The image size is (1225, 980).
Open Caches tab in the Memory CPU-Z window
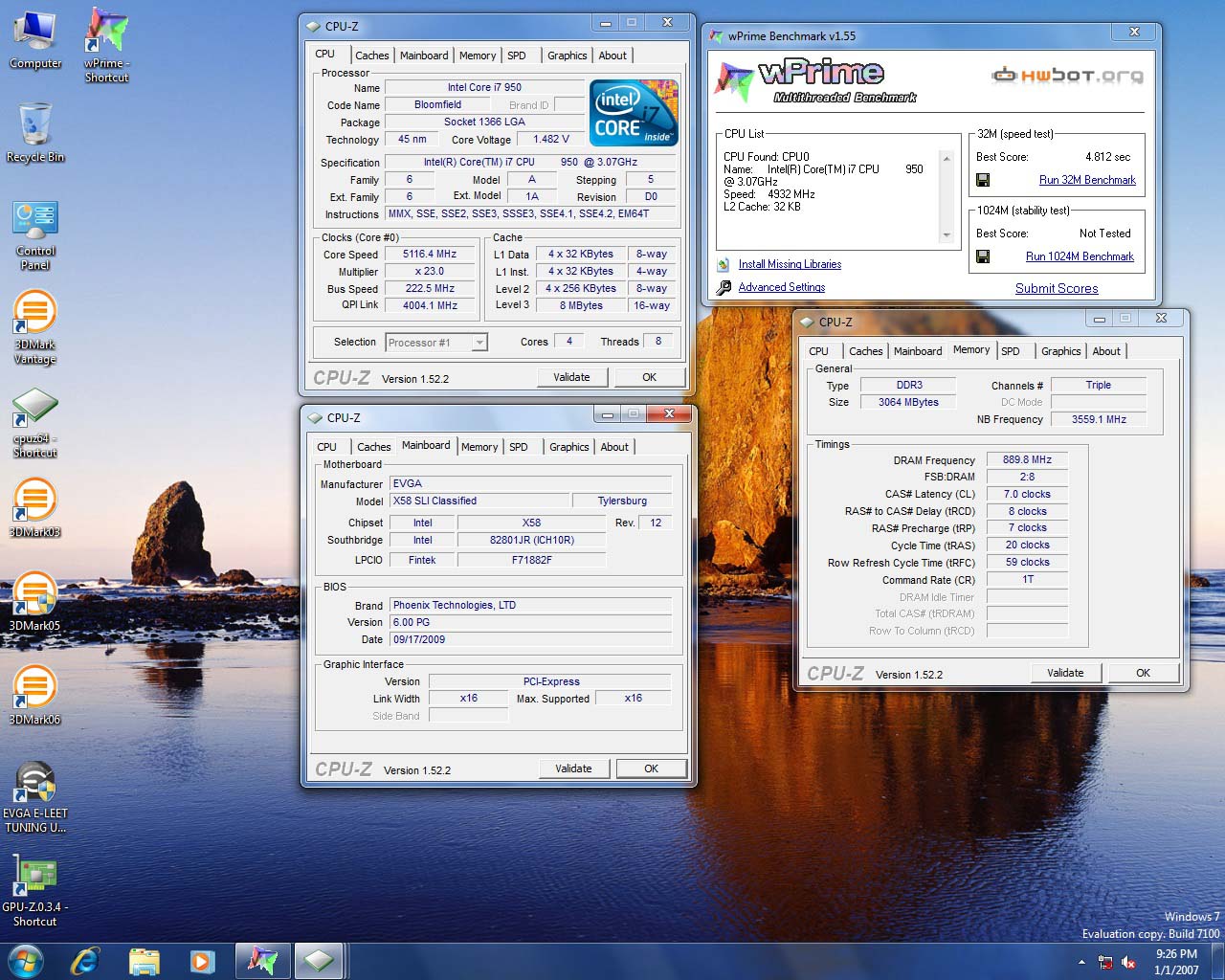(x=865, y=351)
